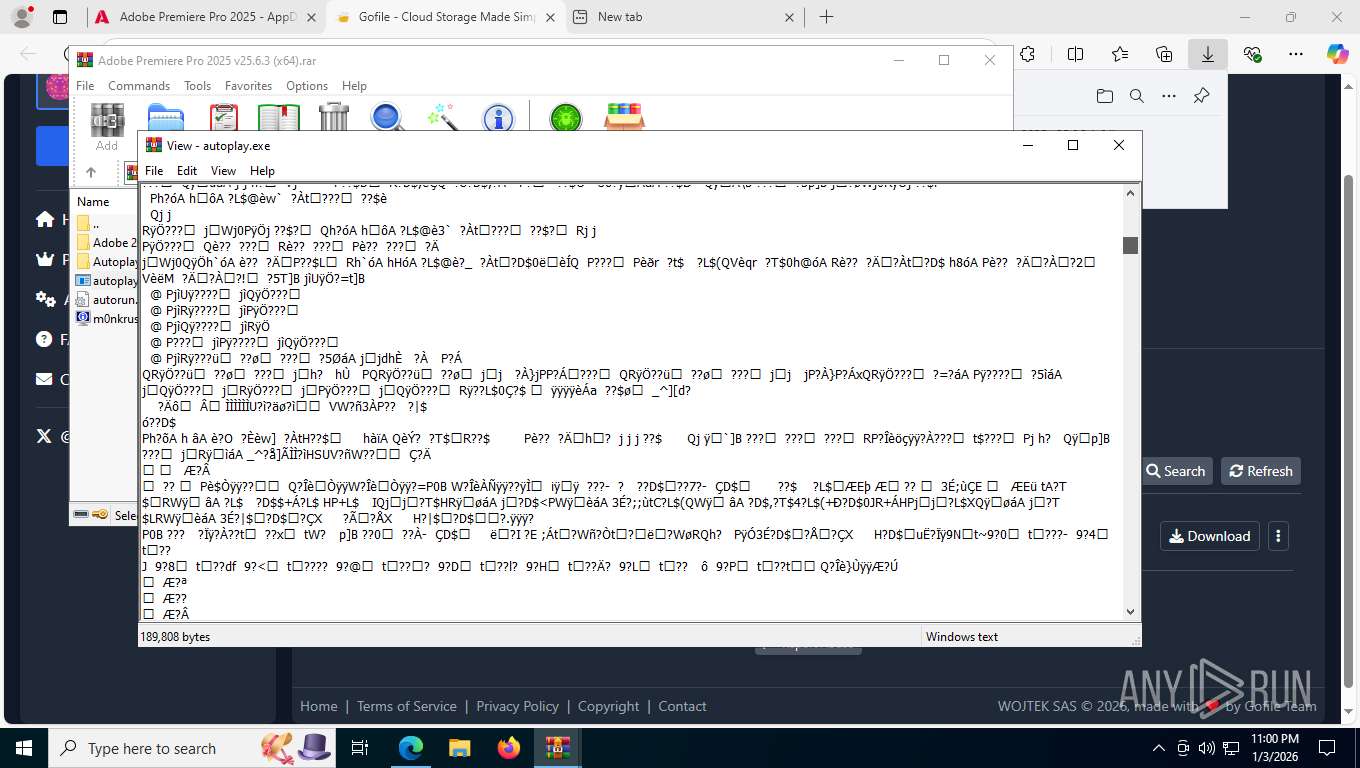Click the Name column header in WinRAR
Viewport: 1360px width, 768px height.
93,202
